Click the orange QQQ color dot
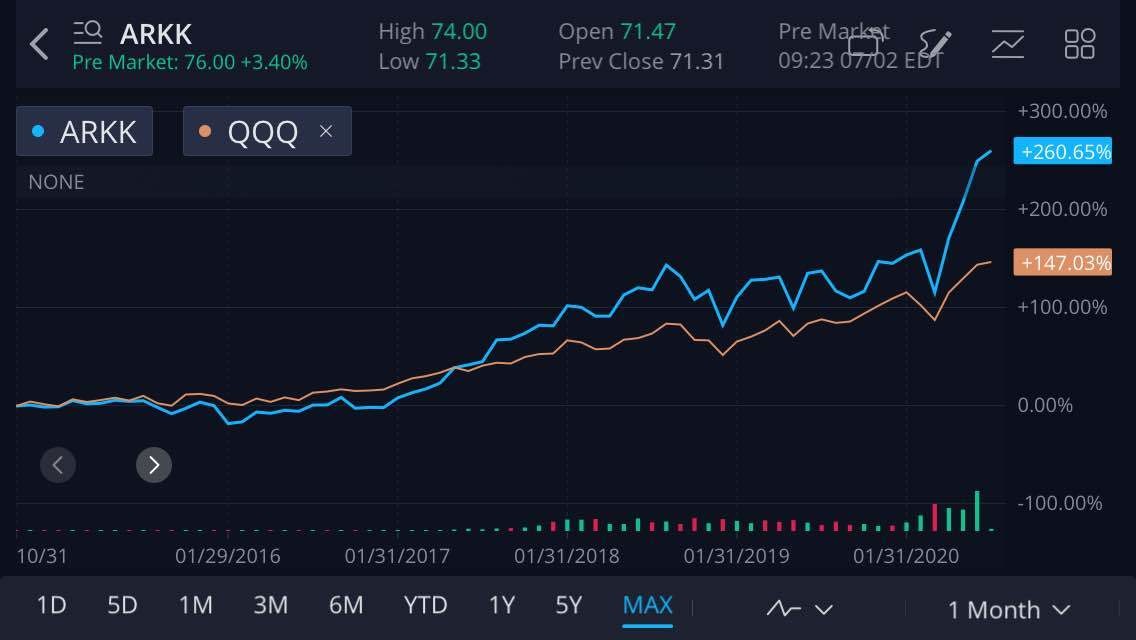Viewport: 1136px width, 640px height. pos(205,131)
